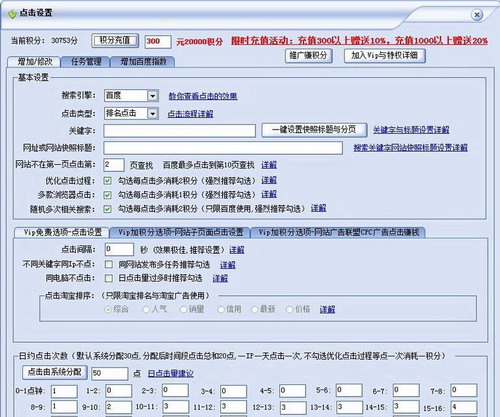Screen dimensions: 500x417
Task: Open 详解 link beside 日点击量过多时推荐勾选
Action: (220, 278)
